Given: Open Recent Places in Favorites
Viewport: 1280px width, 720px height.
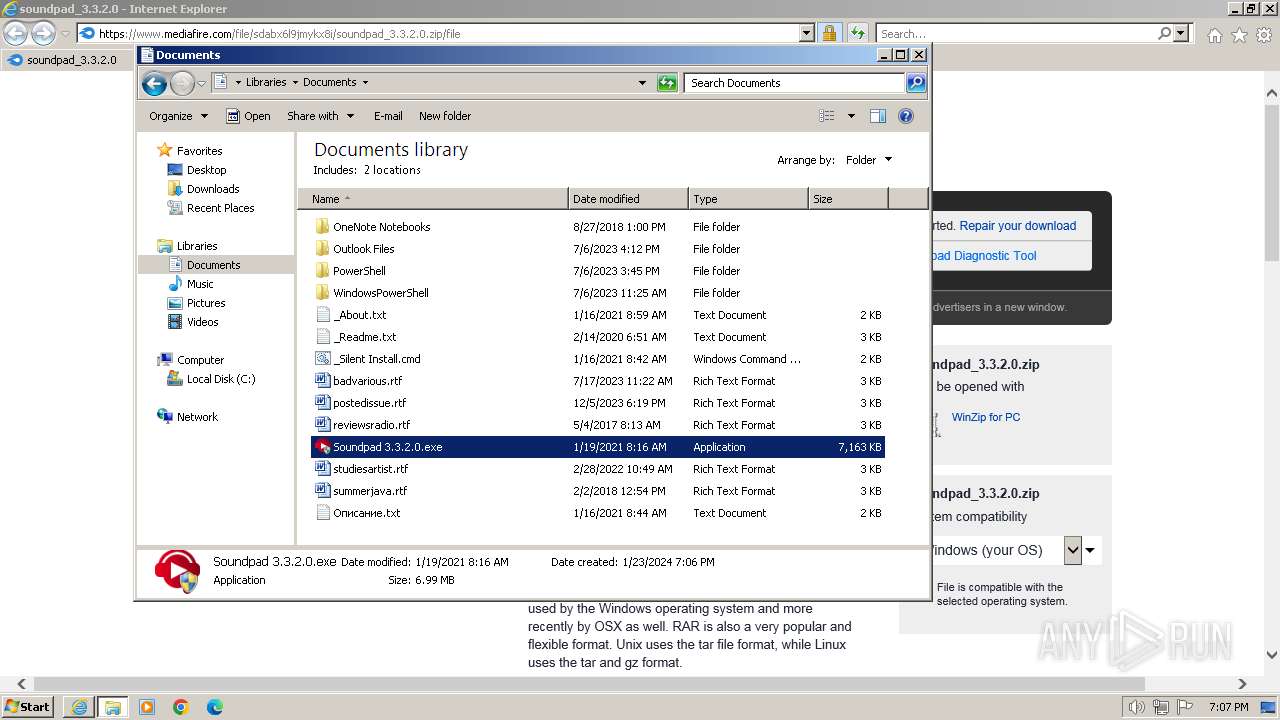Looking at the screenshot, I should tap(220, 208).
